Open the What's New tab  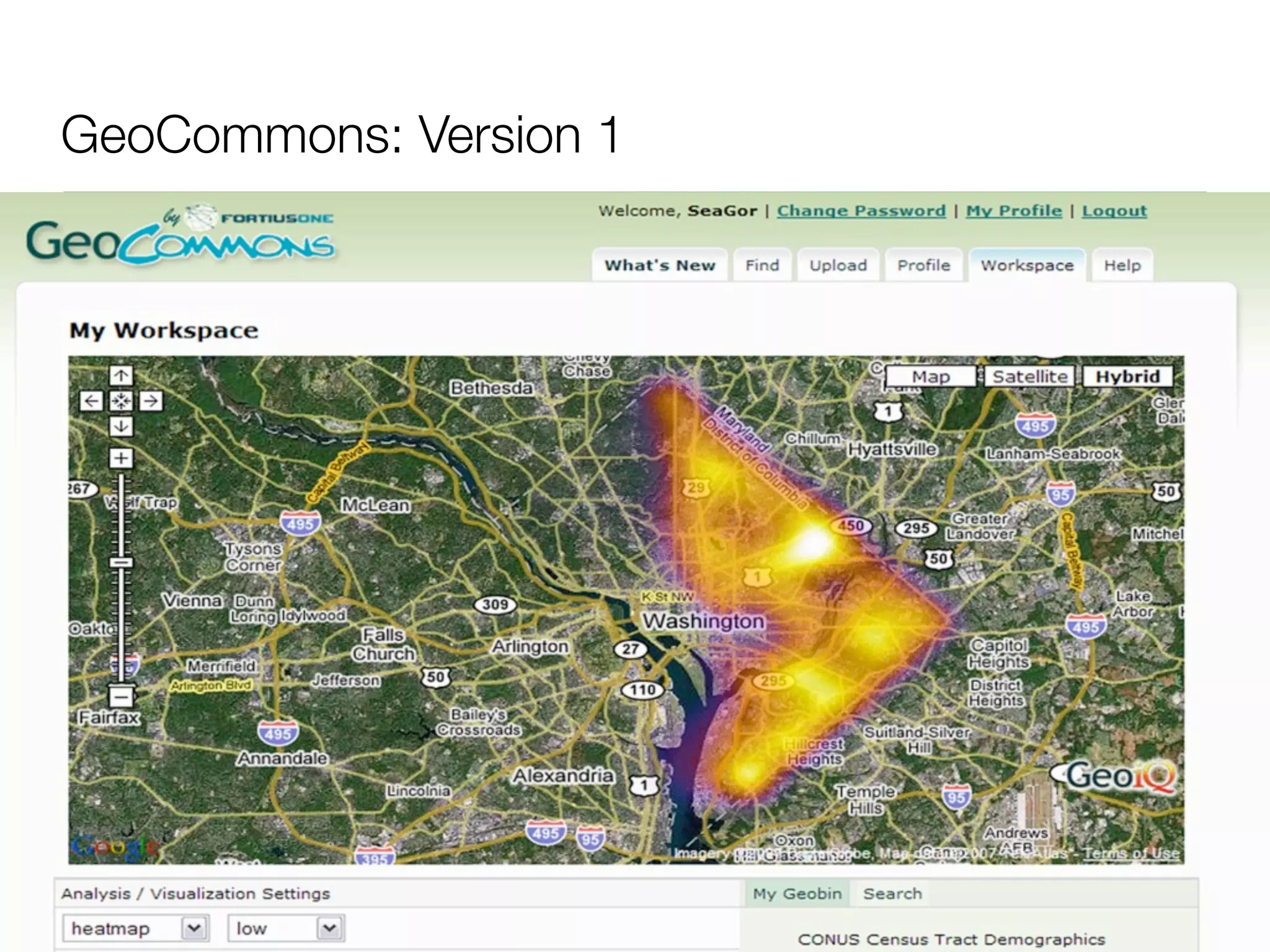click(660, 265)
